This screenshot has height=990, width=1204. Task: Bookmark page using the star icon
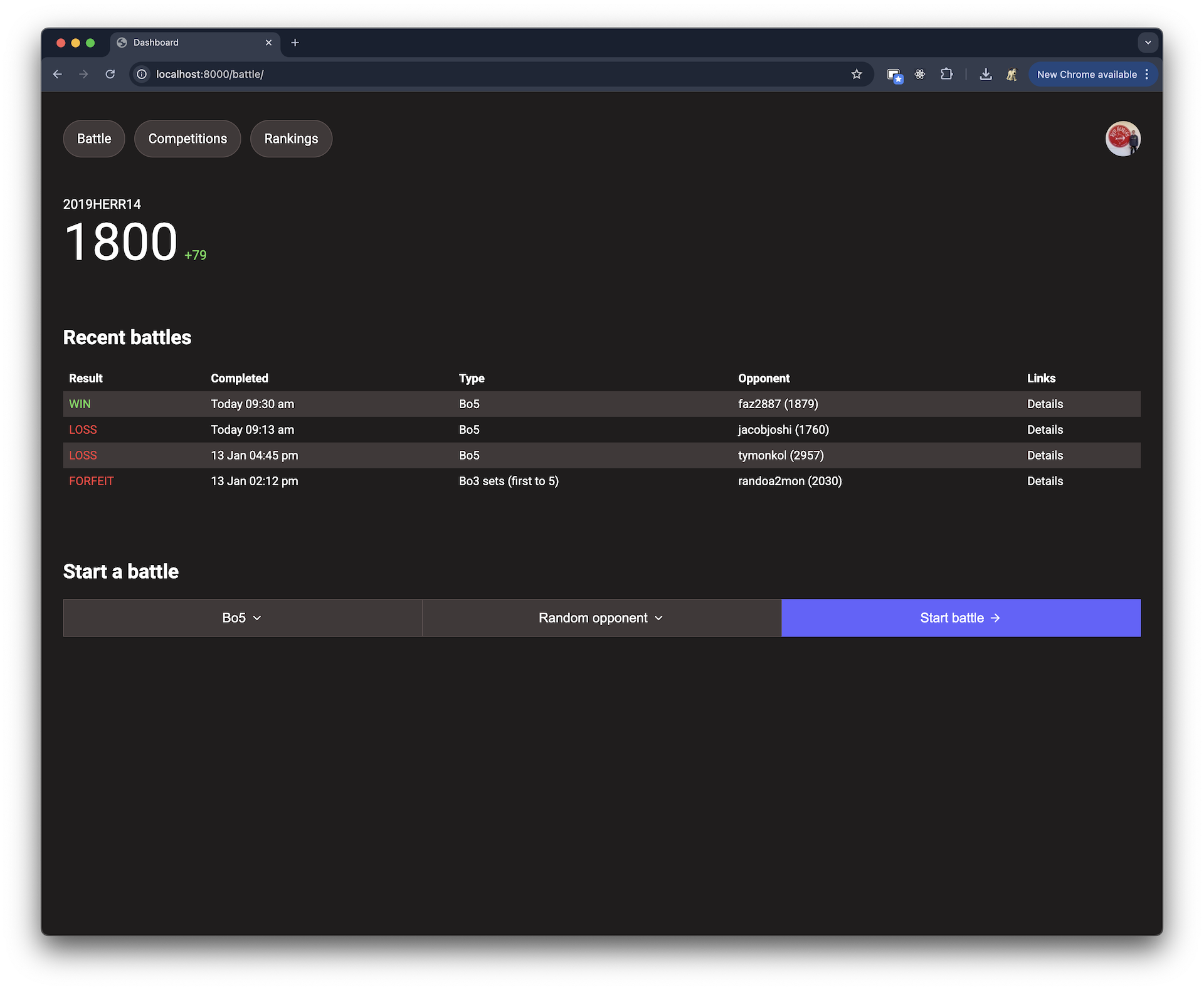[x=857, y=74]
